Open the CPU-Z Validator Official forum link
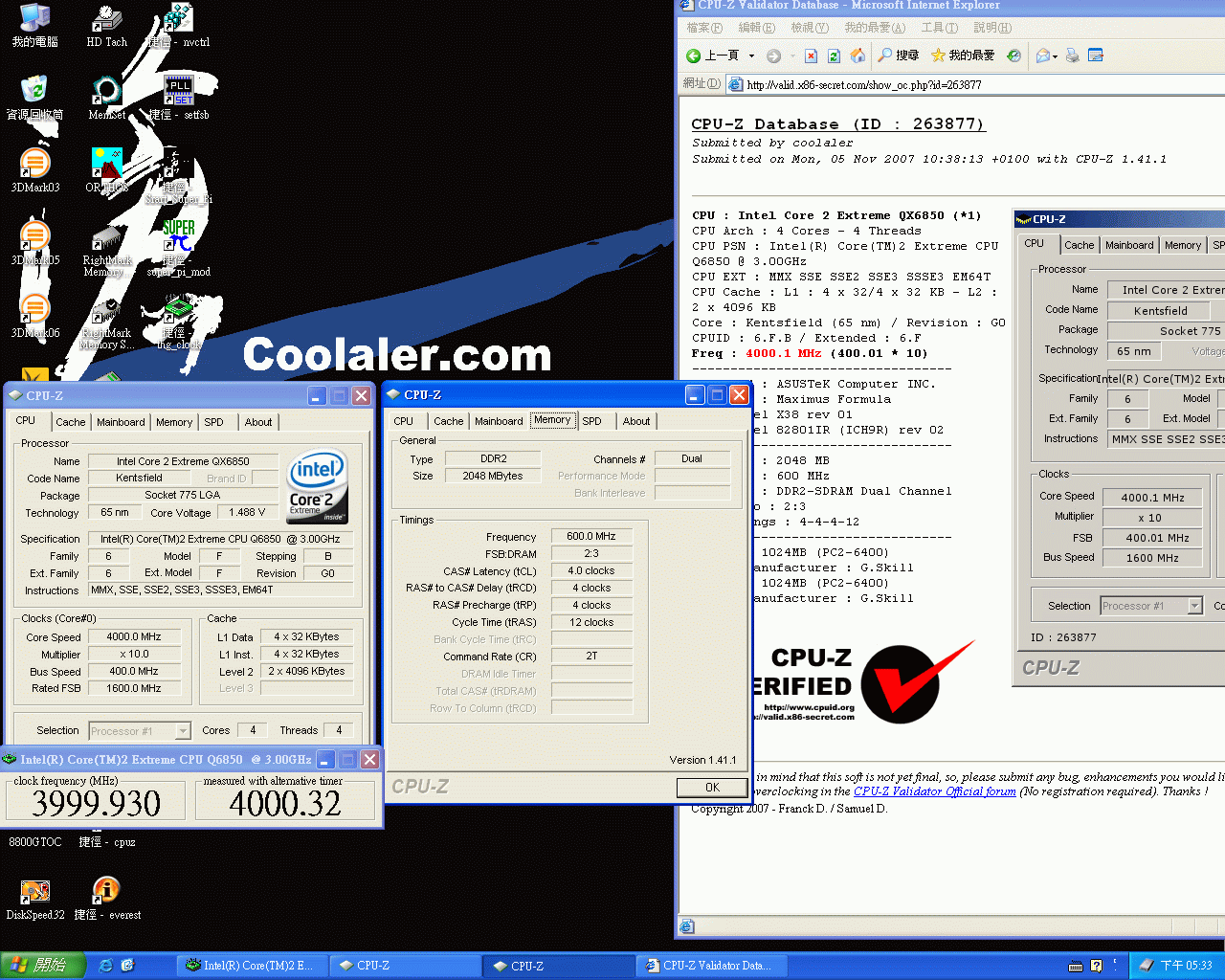 point(935,791)
